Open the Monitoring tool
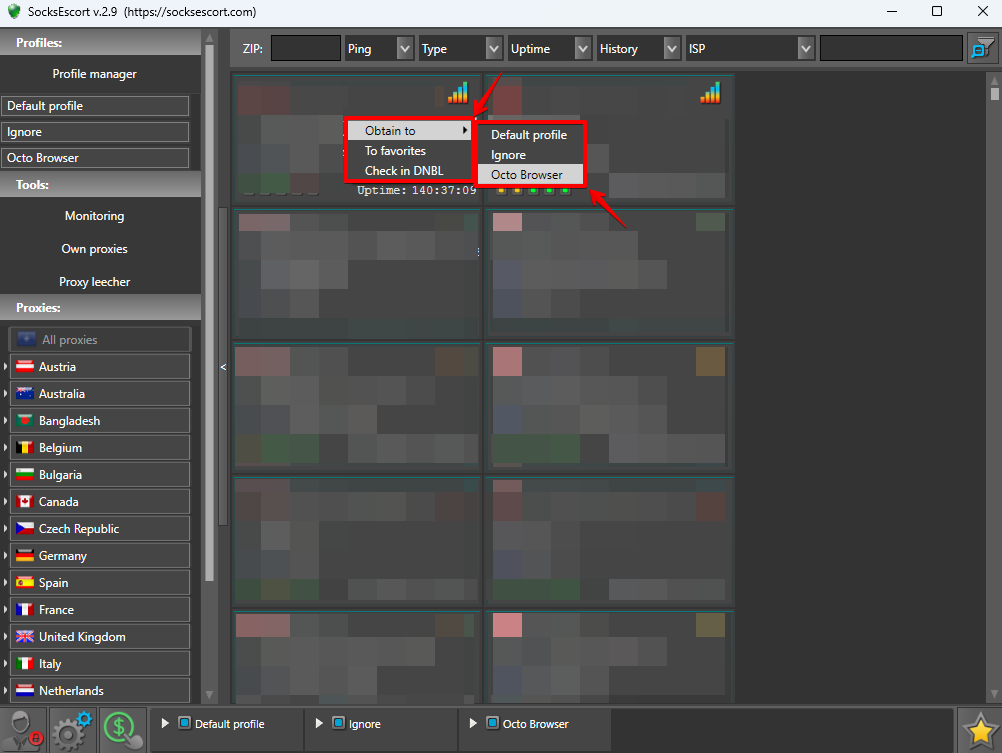 (x=95, y=215)
